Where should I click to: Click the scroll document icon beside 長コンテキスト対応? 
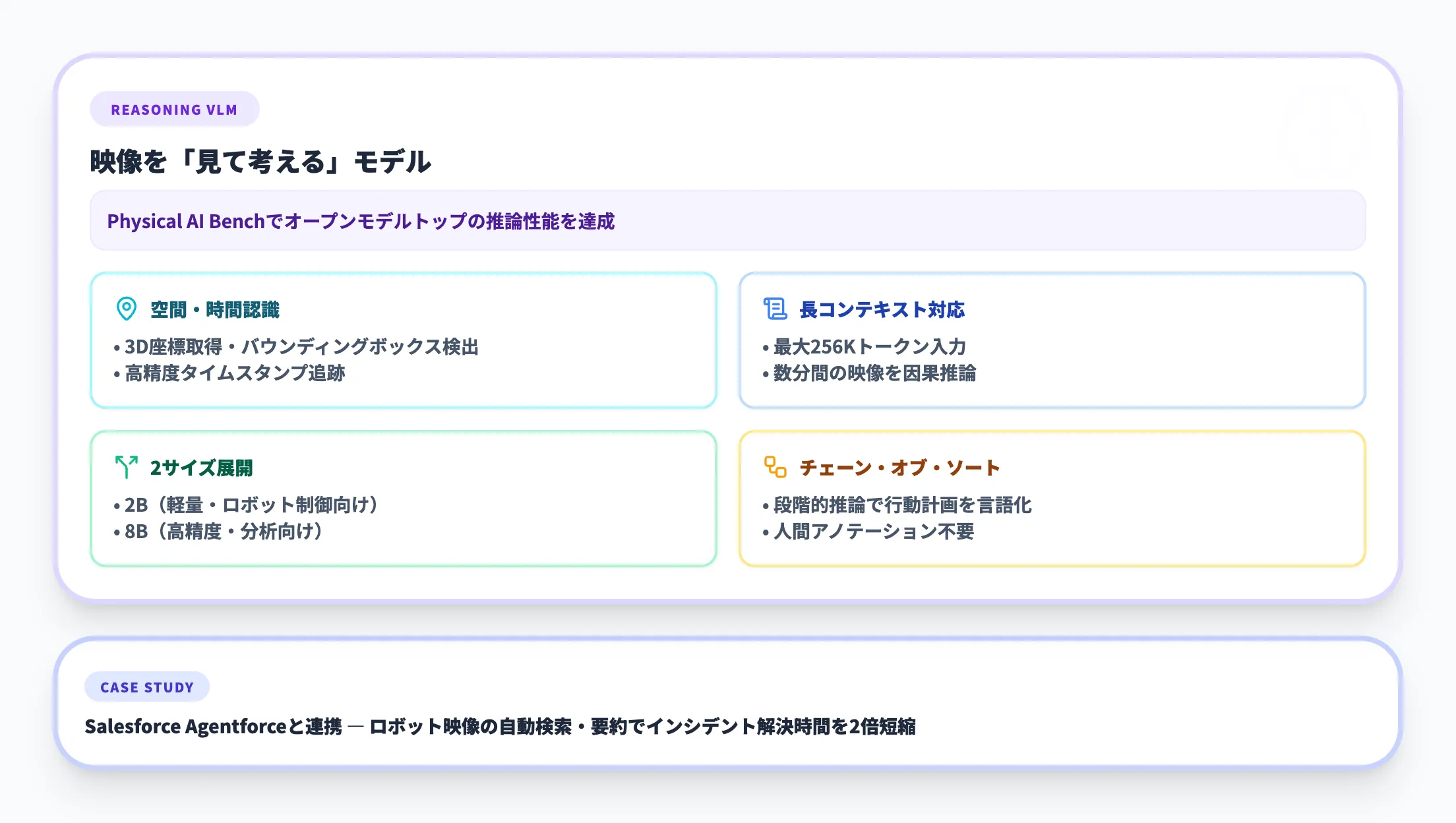(x=775, y=309)
